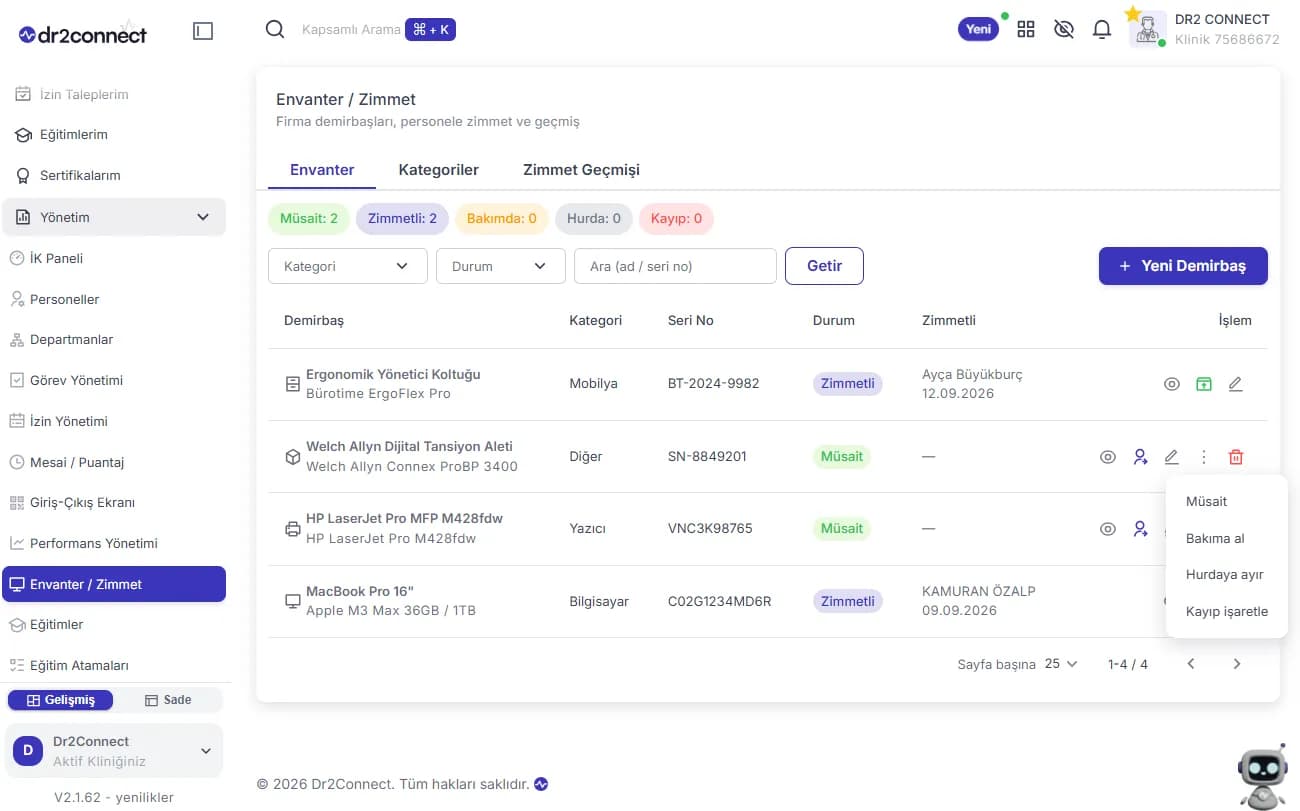
Task: Assign Welch Allyn Tansiyon Aleti to a person
Action: [x=1140, y=457]
